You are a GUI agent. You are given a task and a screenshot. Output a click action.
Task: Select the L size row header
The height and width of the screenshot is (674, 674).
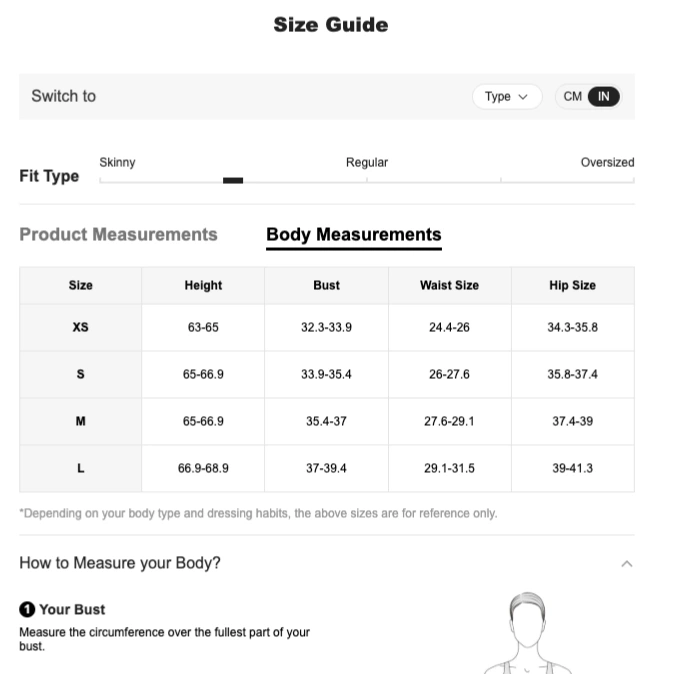80,468
